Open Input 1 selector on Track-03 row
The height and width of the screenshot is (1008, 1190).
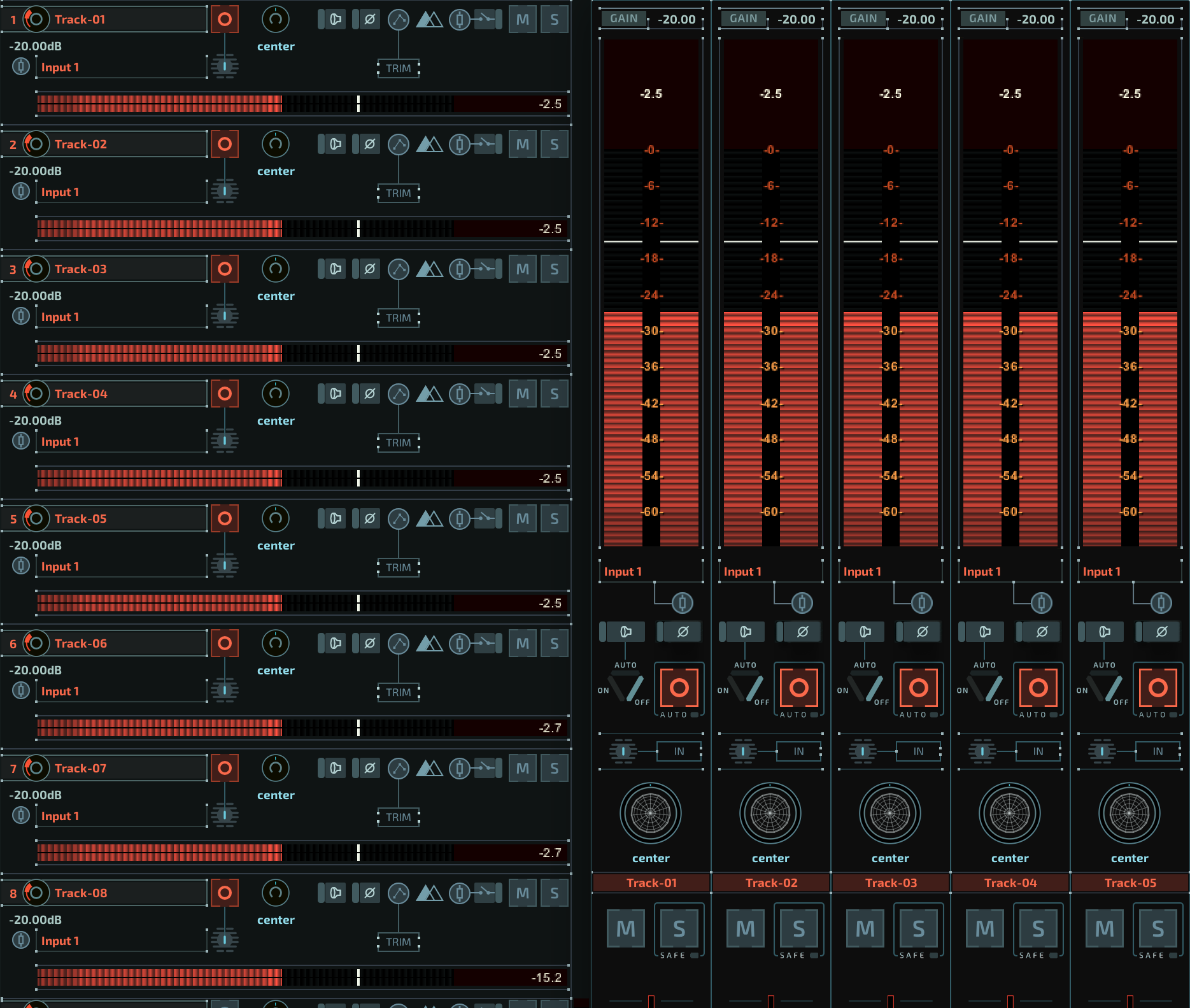coord(122,316)
